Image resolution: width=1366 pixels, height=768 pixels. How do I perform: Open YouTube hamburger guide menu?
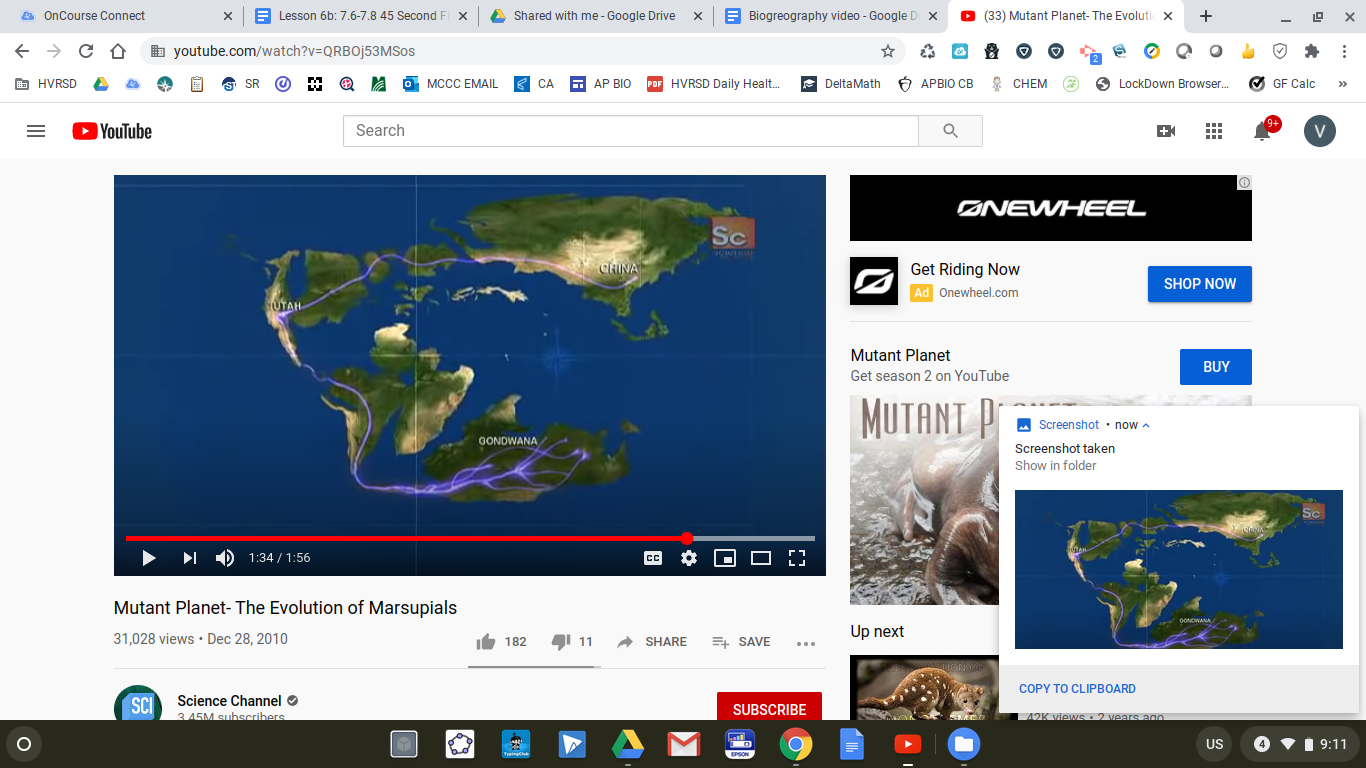(x=36, y=131)
